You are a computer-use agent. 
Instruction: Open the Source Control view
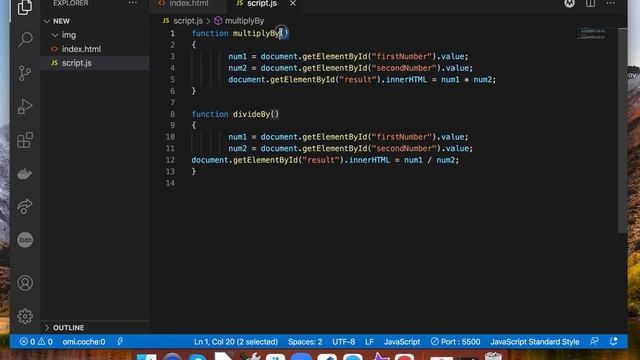click(x=25, y=73)
